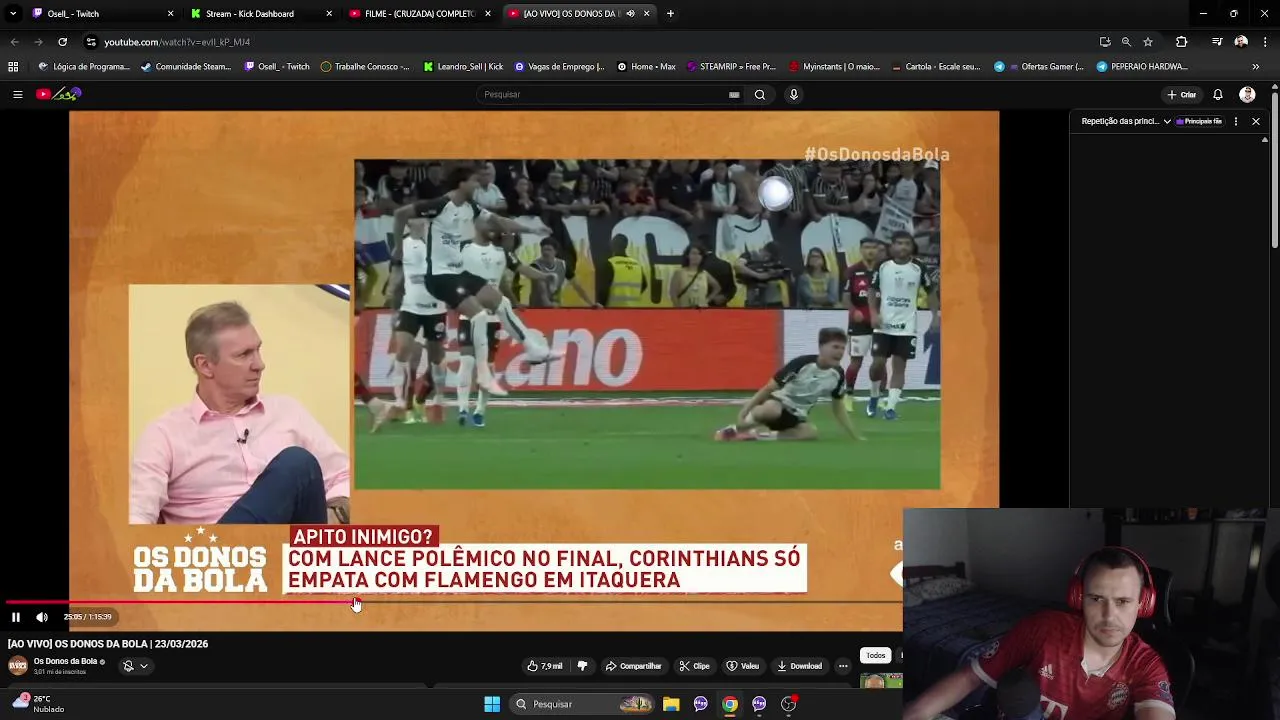This screenshot has width=1280, height=720.
Task: Open the weather widget showing 26°C
Action: 38,704
